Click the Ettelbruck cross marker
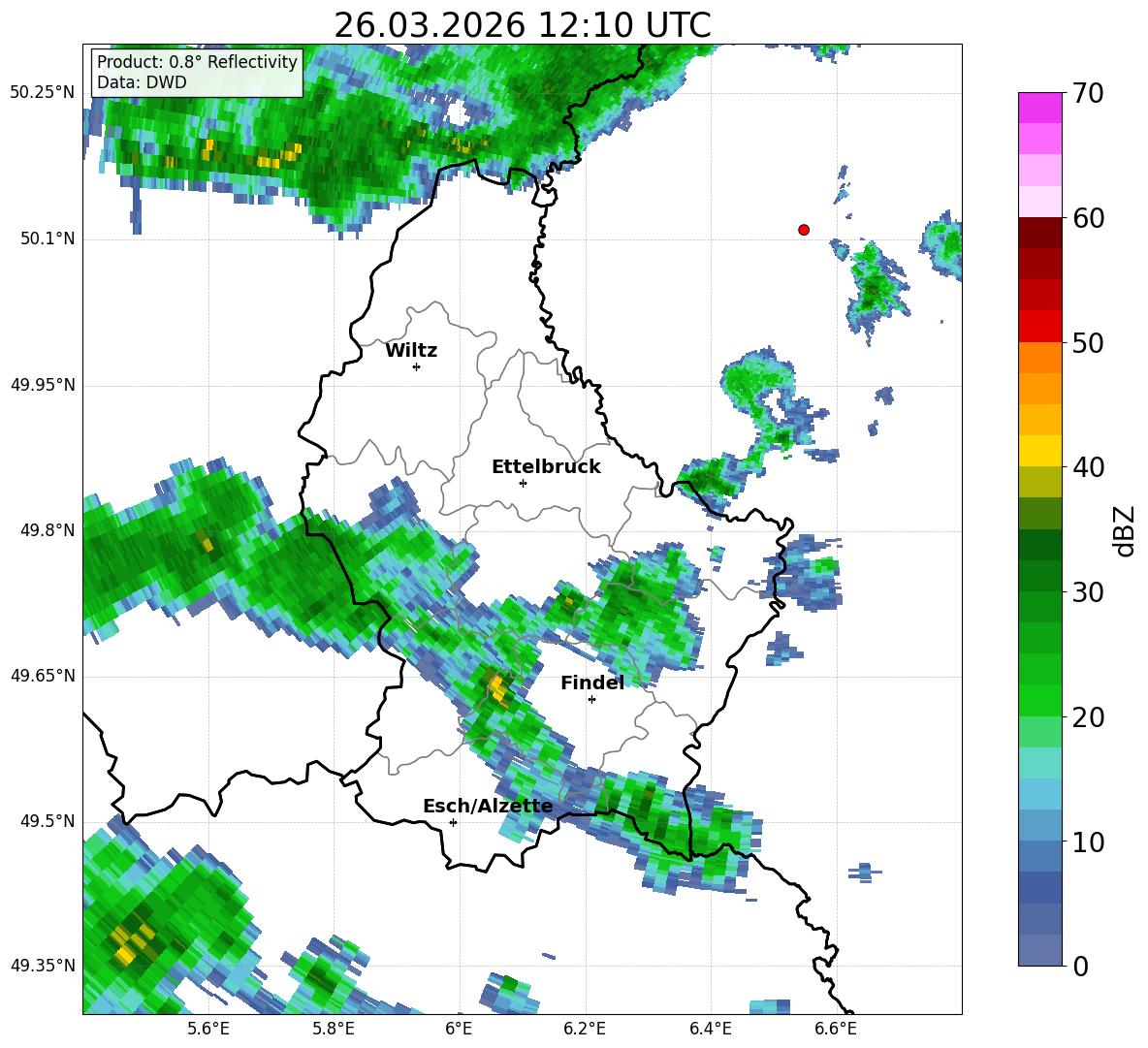Screen dimensions: 1148x1048 [x=523, y=483]
